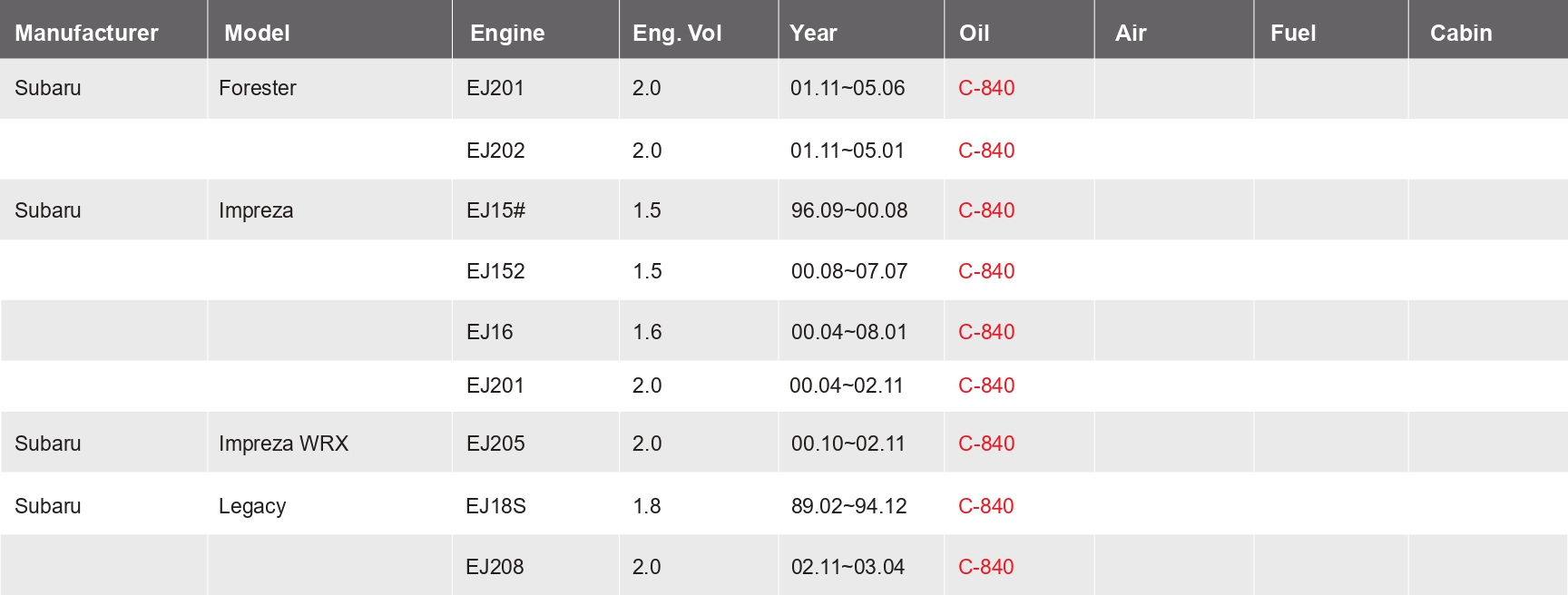
Task: Open the C-840 link for engine EJ152
Action: [x=986, y=271]
